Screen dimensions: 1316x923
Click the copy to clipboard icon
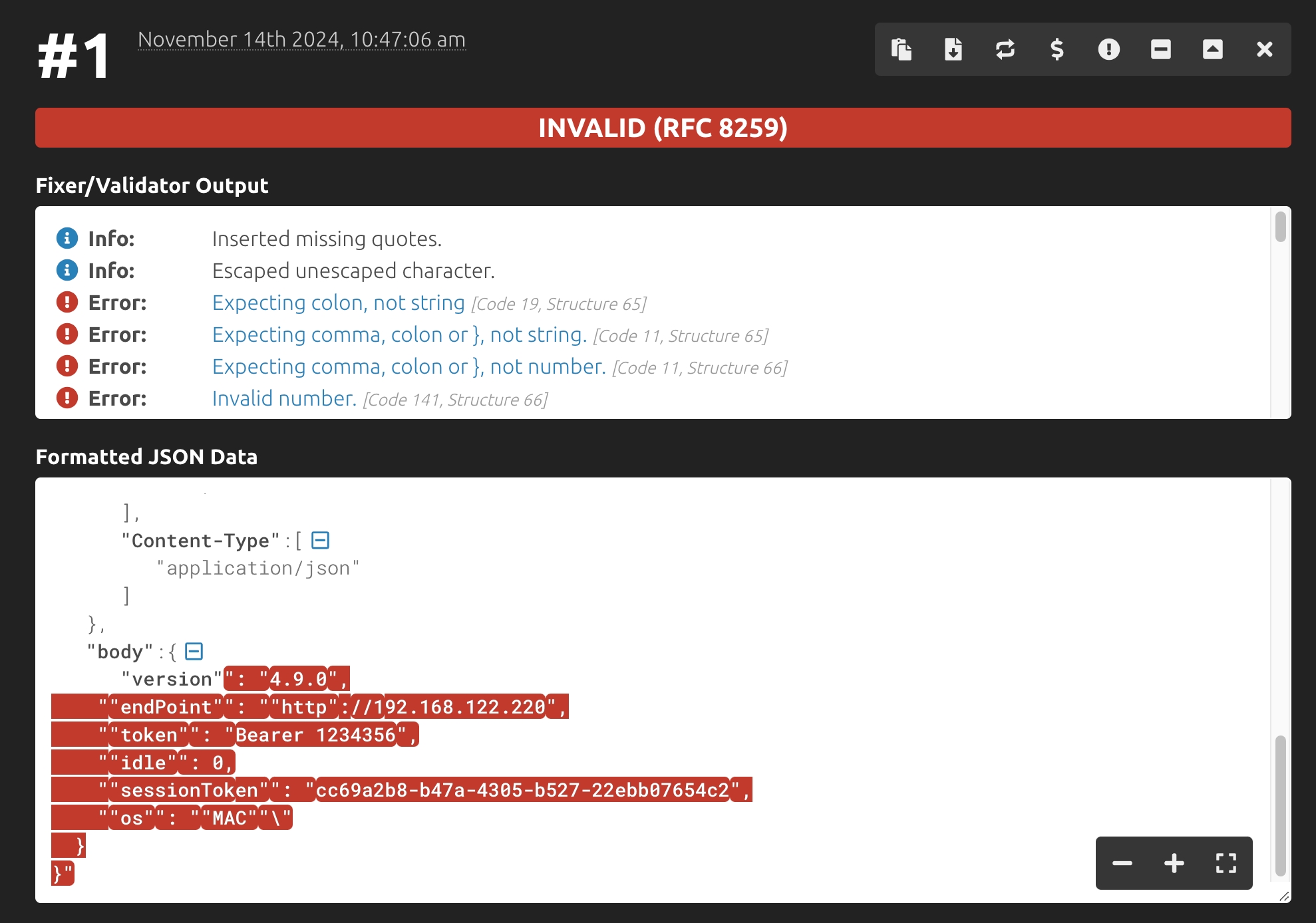902,49
